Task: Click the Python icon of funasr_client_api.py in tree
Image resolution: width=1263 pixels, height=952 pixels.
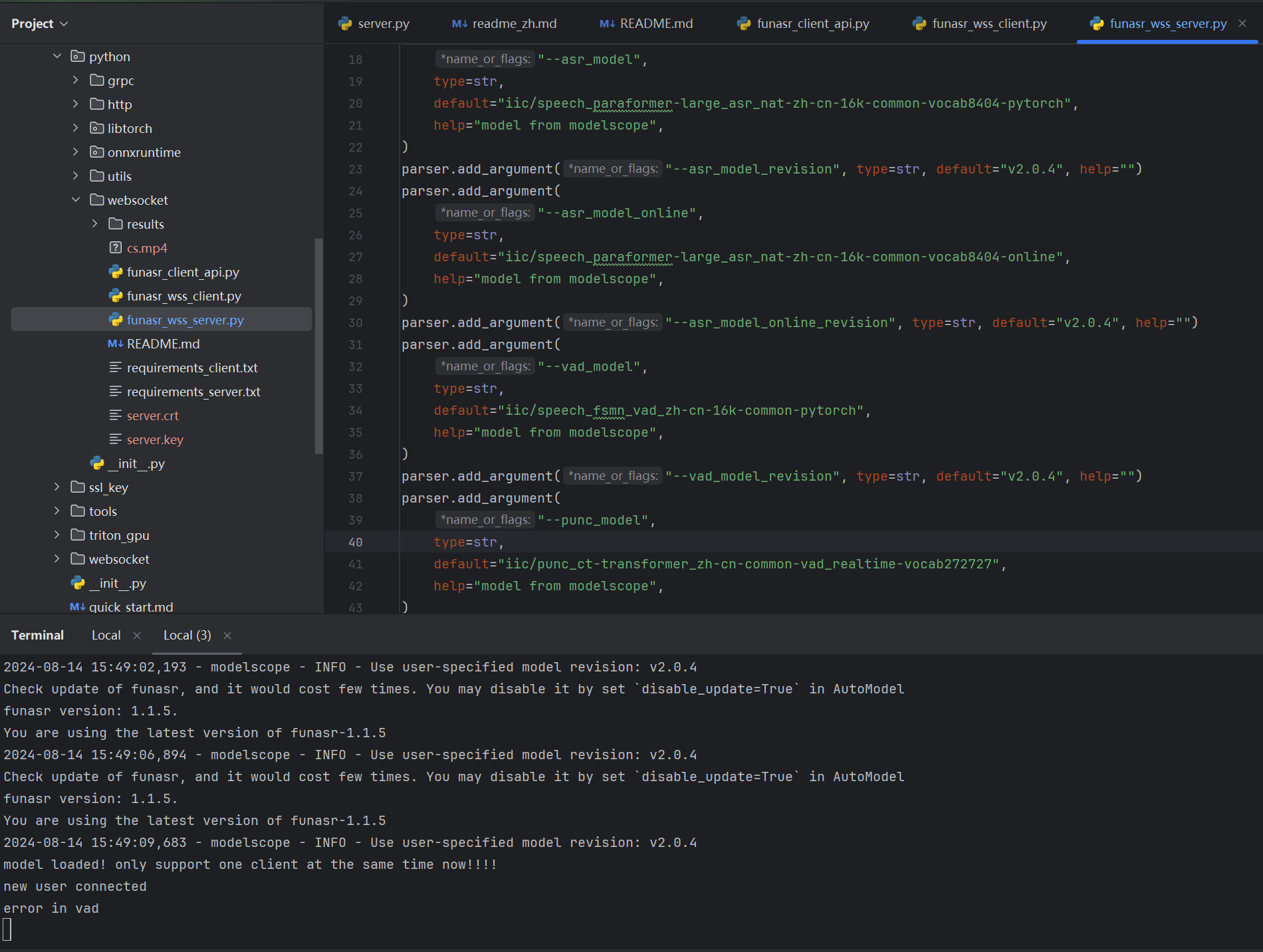Action: [x=116, y=272]
